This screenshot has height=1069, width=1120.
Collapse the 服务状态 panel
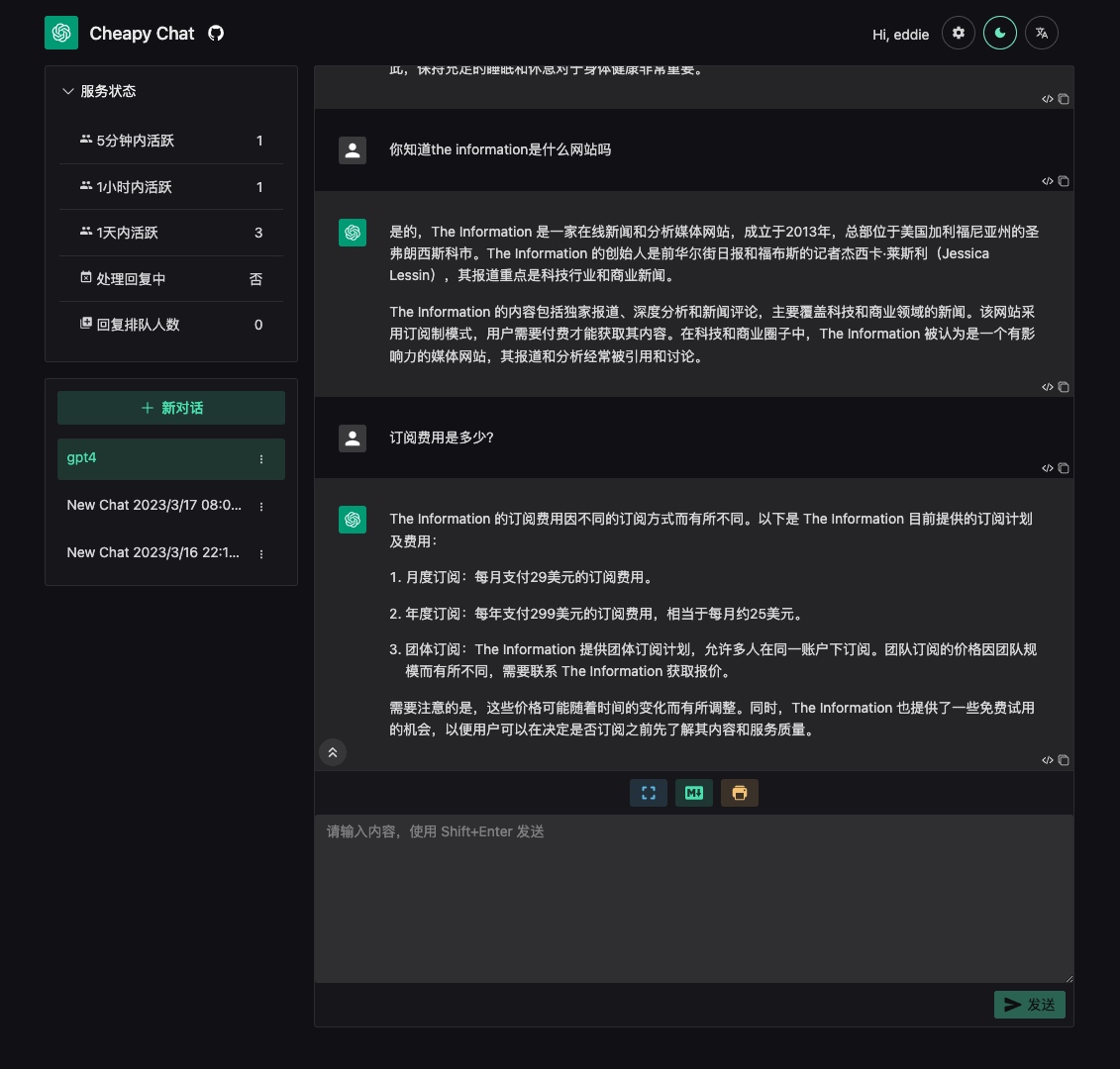coord(99,91)
